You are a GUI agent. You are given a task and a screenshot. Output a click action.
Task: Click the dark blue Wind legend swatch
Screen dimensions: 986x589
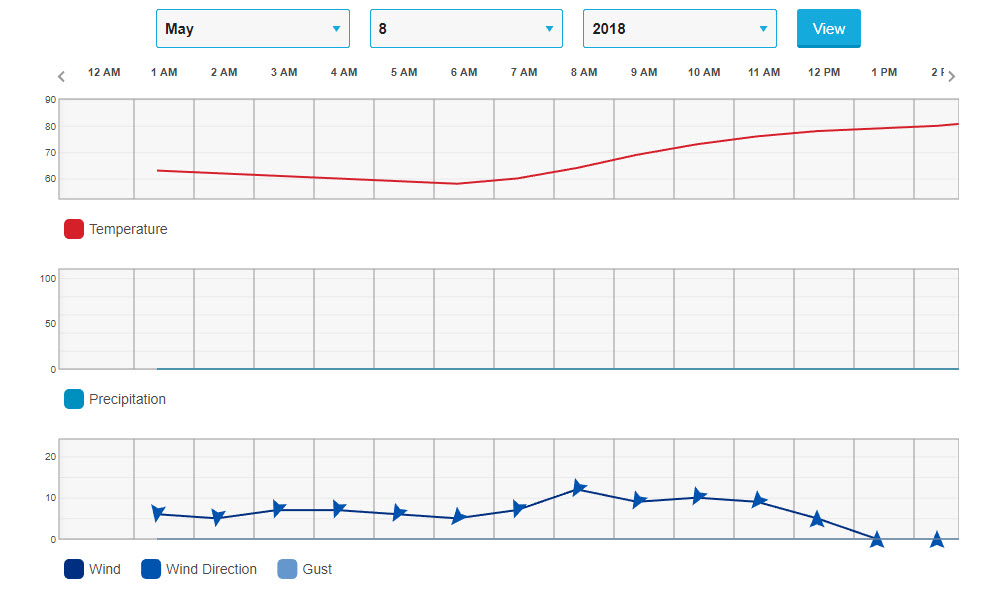tap(74, 569)
